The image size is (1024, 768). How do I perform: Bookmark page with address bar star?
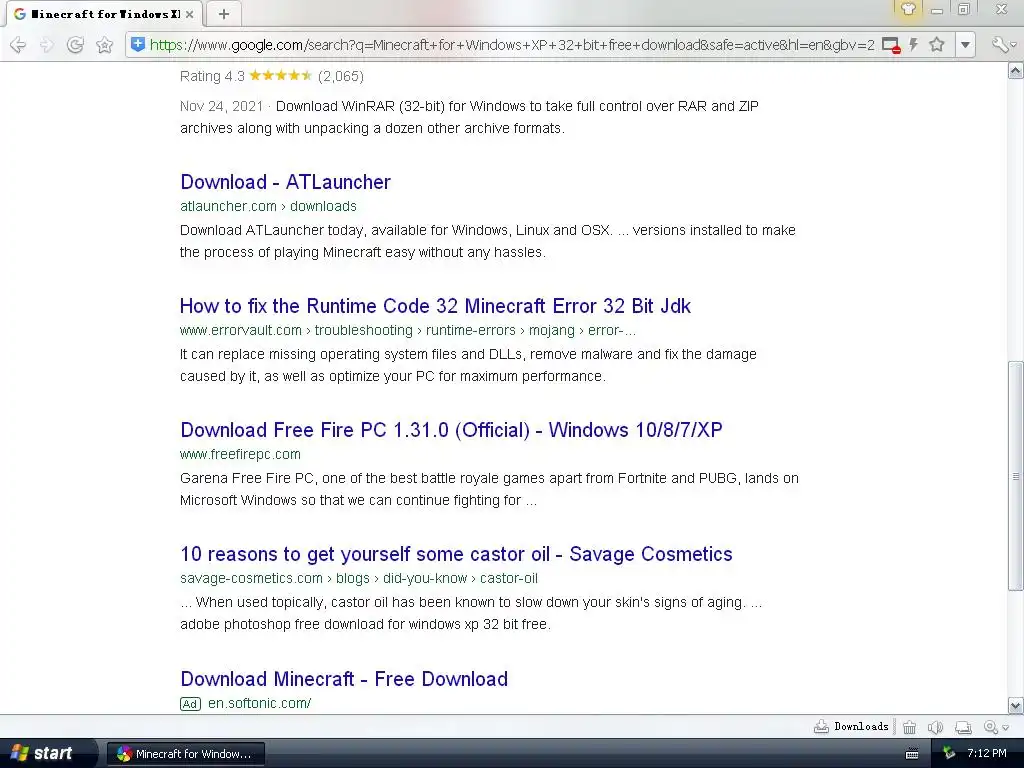tap(937, 44)
